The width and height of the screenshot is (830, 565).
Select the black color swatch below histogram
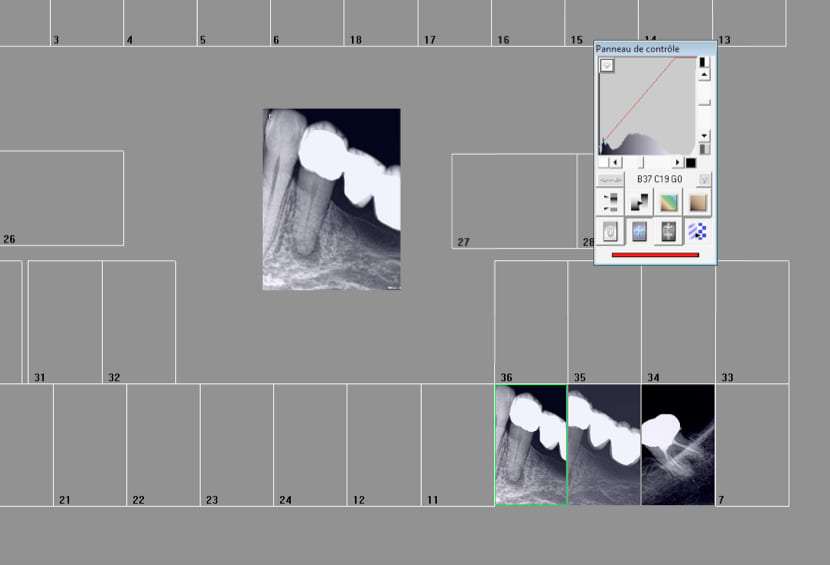coord(691,162)
